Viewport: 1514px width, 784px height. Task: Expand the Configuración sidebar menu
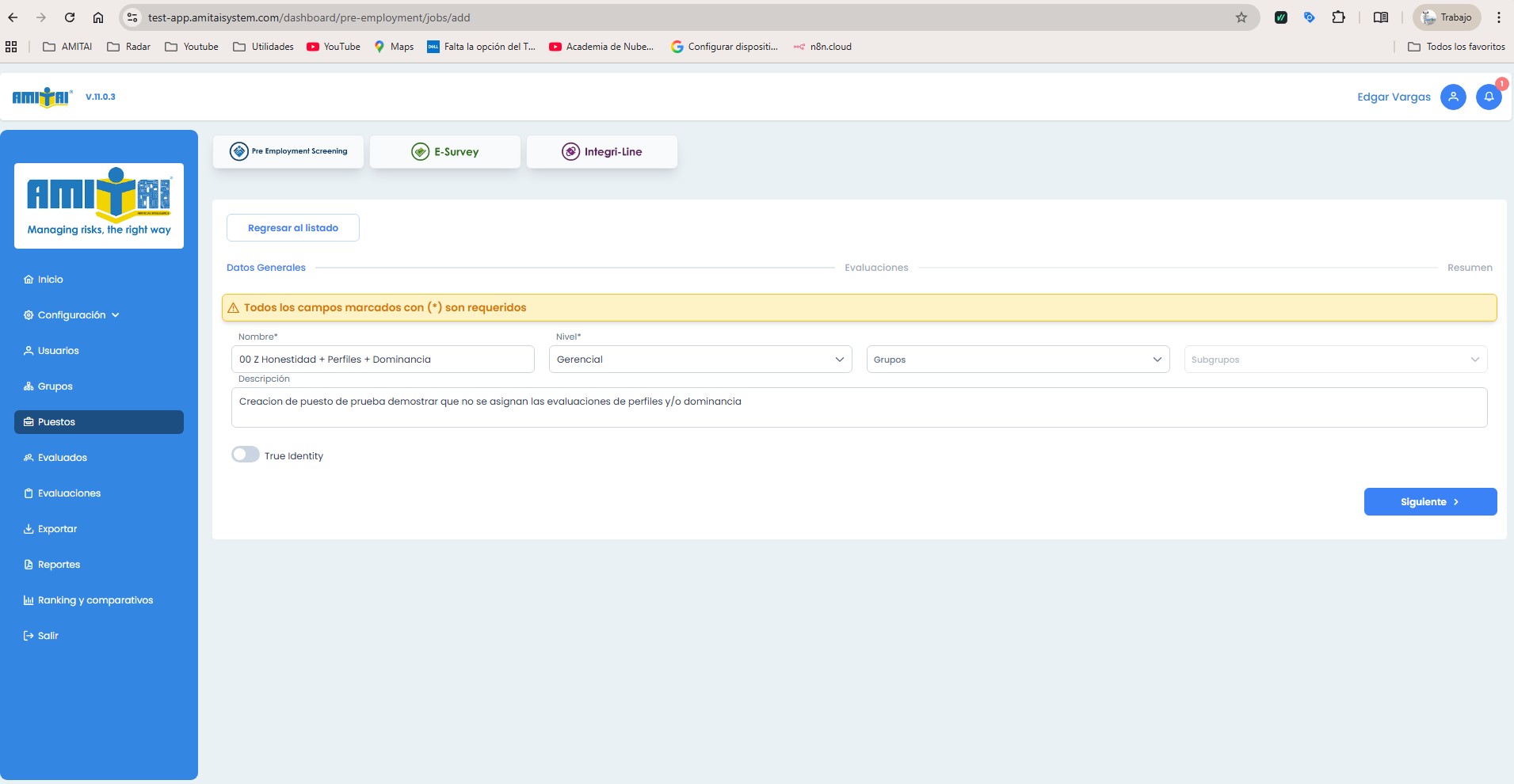click(72, 315)
